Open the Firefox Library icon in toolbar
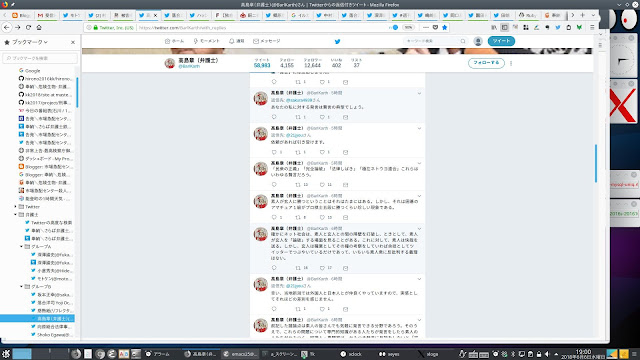The width and height of the screenshot is (640, 360). [x=494, y=27]
